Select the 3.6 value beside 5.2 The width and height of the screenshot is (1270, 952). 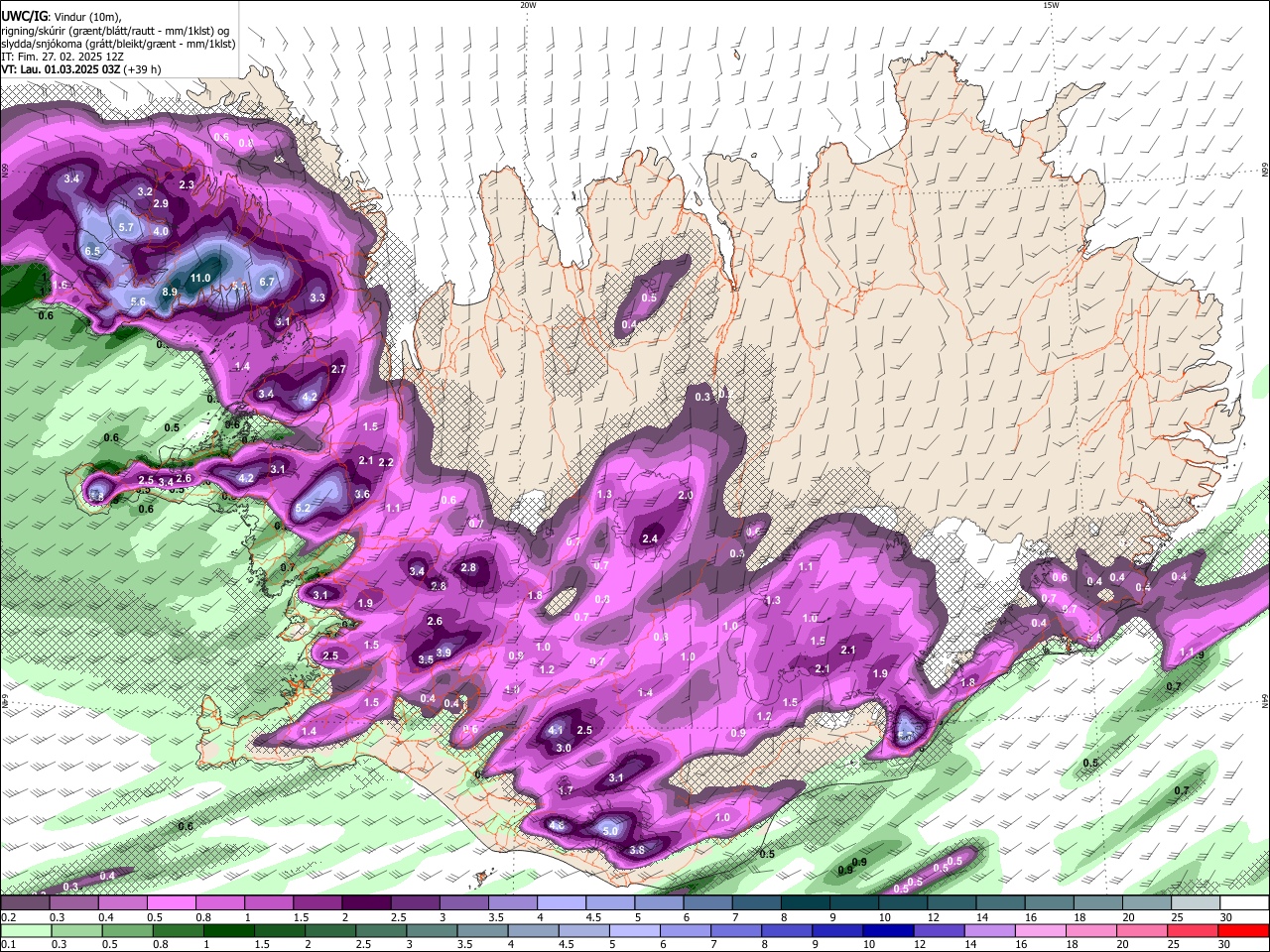point(362,495)
